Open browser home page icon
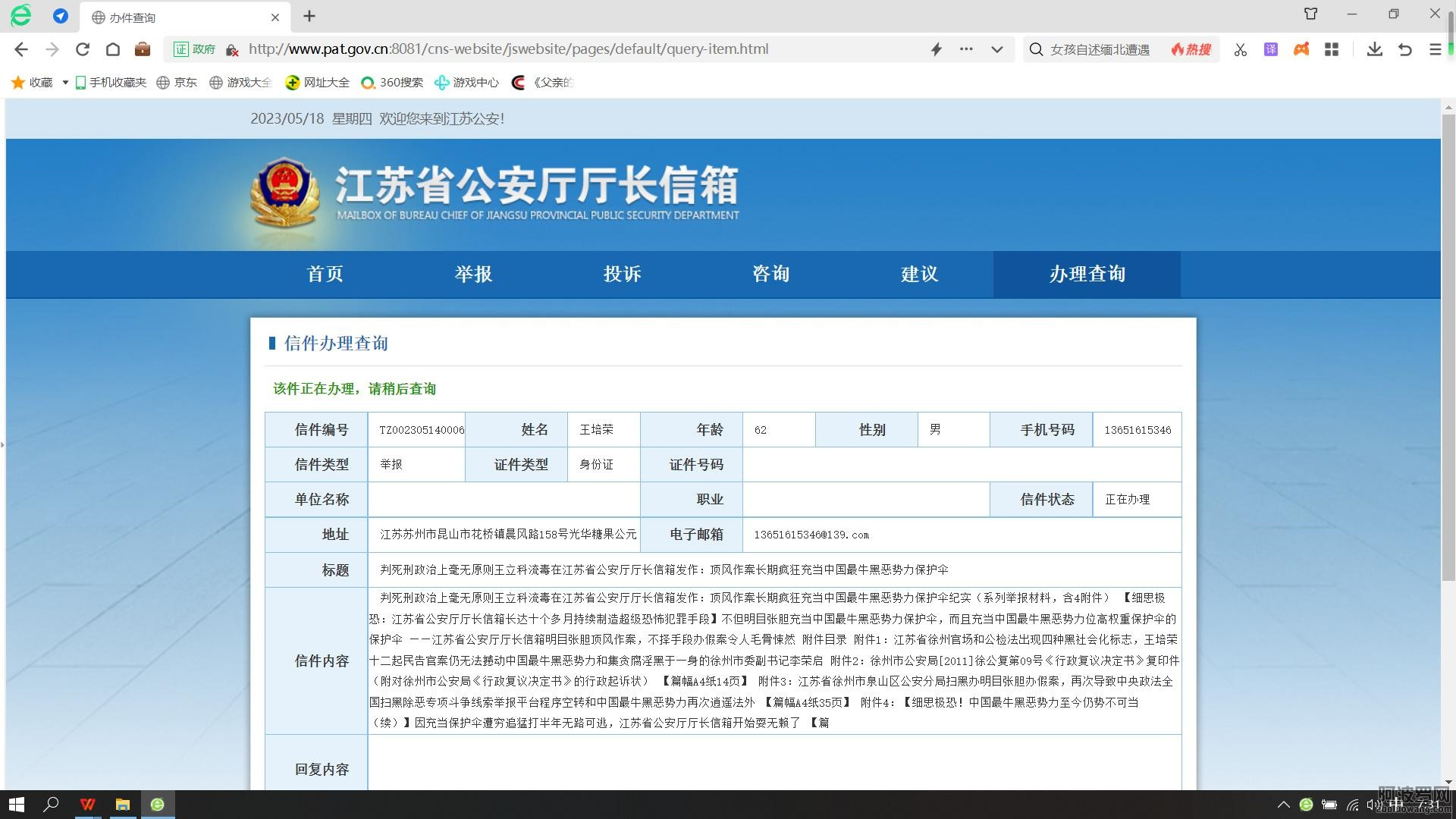This screenshot has height=819, width=1456. click(x=113, y=49)
